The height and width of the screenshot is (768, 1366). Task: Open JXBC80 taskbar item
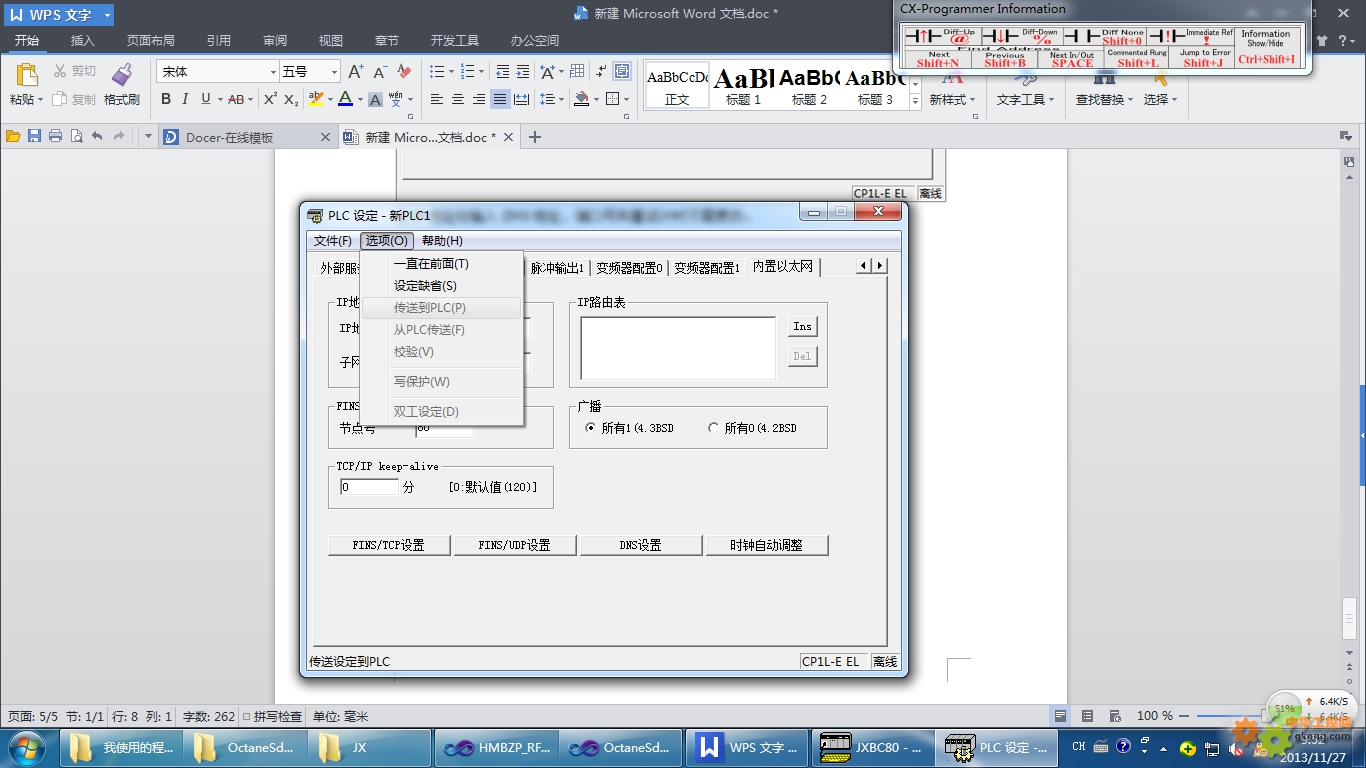pos(871,747)
